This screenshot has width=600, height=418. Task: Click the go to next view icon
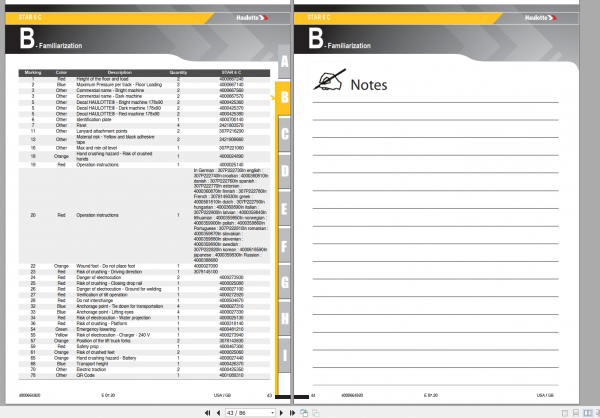316,413
